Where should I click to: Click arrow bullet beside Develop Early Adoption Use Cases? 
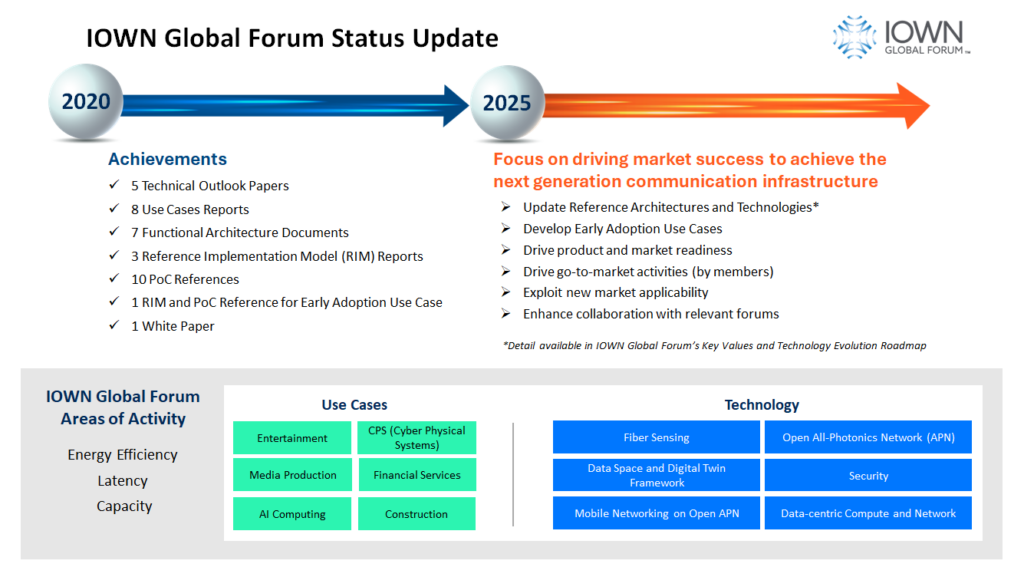(x=506, y=229)
